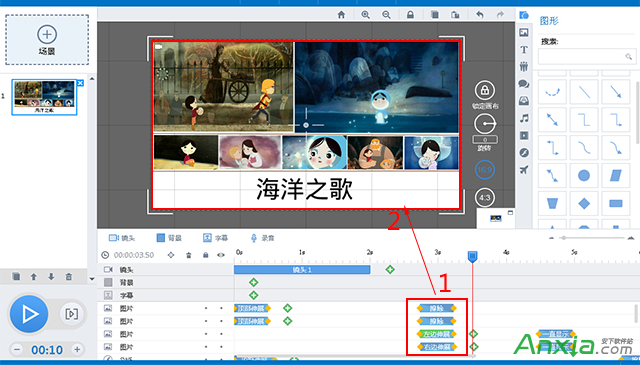Pick the circle shape
Image resolution: width=640 pixels, height=365 pixels.
coord(584,176)
